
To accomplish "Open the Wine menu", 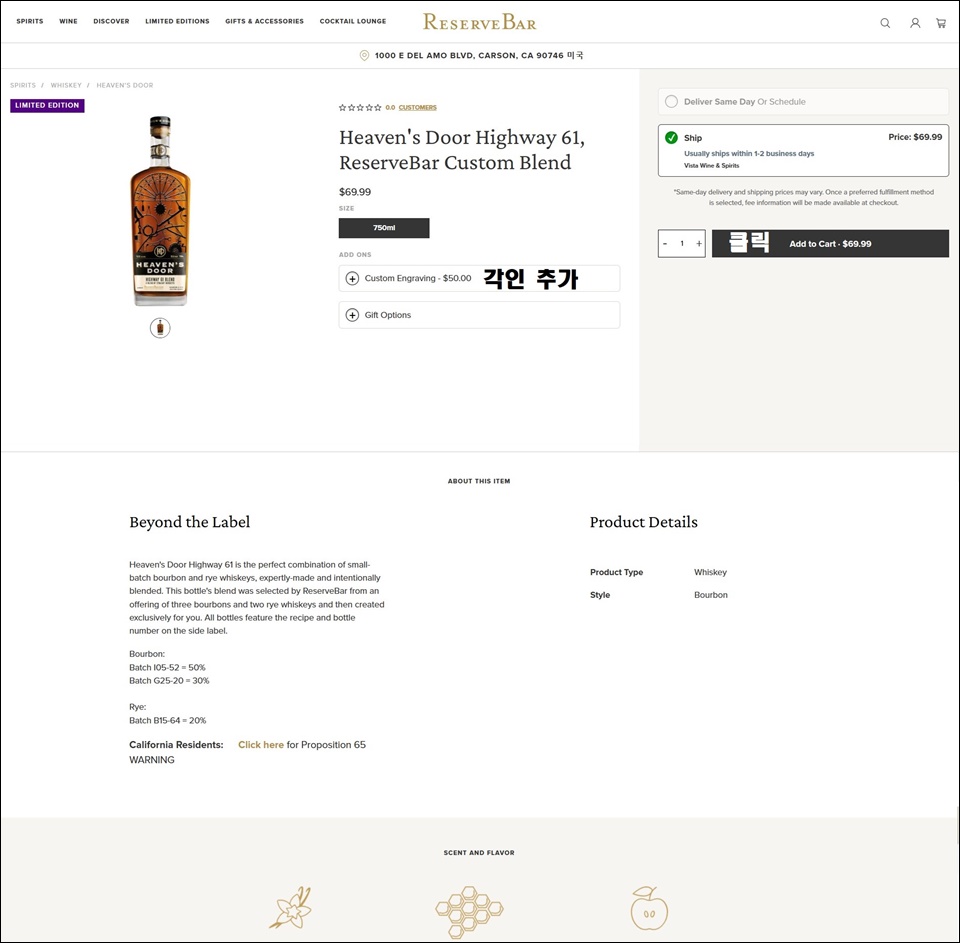I will coord(69,21).
